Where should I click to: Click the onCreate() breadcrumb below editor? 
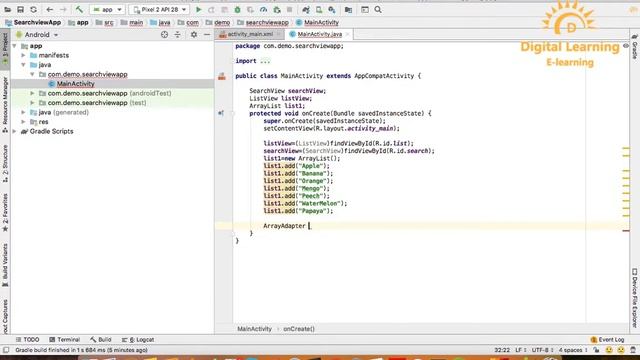(x=299, y=329)
